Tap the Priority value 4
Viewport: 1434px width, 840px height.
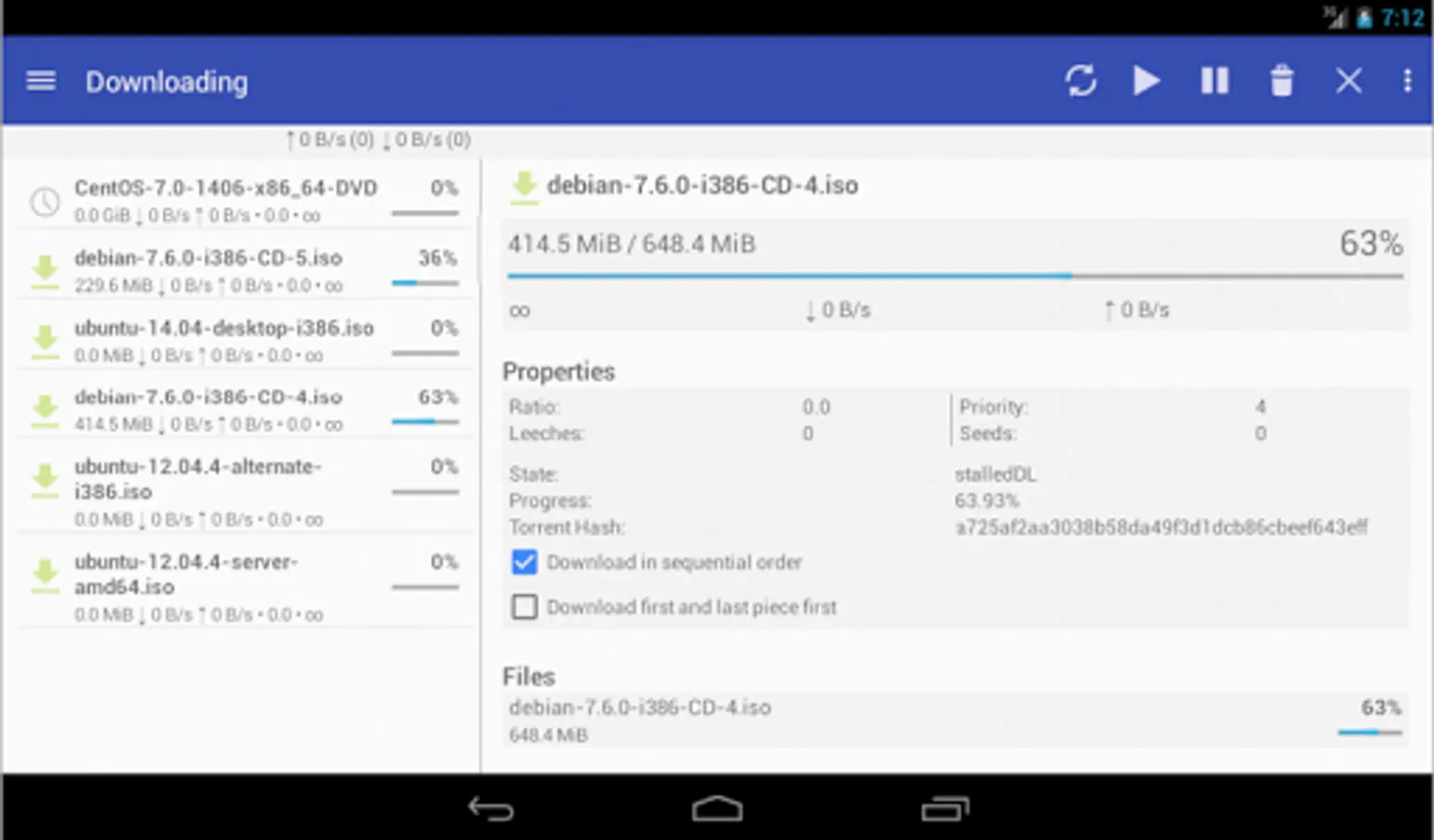coord(1260,407)
